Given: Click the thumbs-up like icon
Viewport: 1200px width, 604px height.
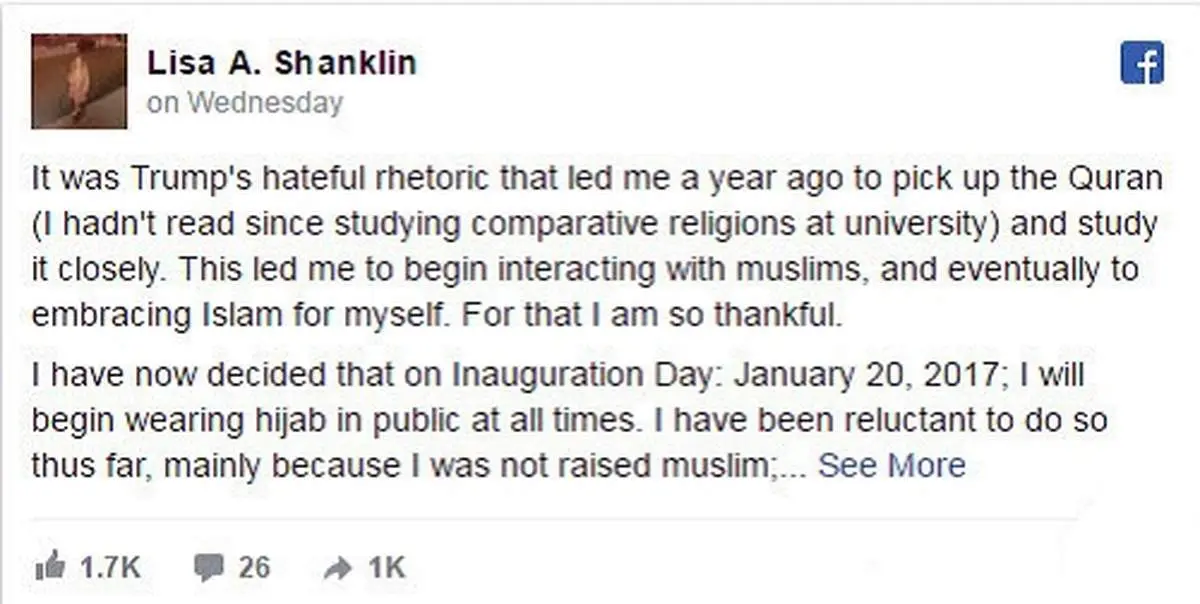Looking at the screenshot, I should pos(49,567).
